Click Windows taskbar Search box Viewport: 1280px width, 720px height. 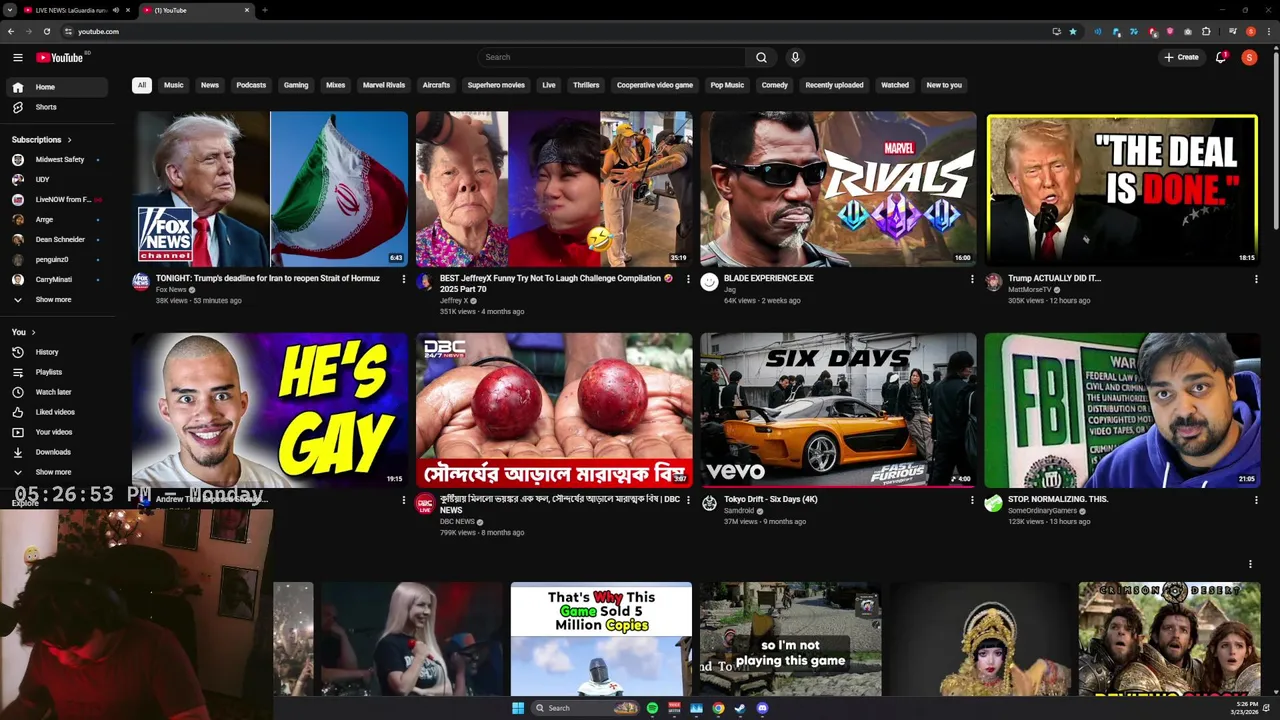pos(585,708)
